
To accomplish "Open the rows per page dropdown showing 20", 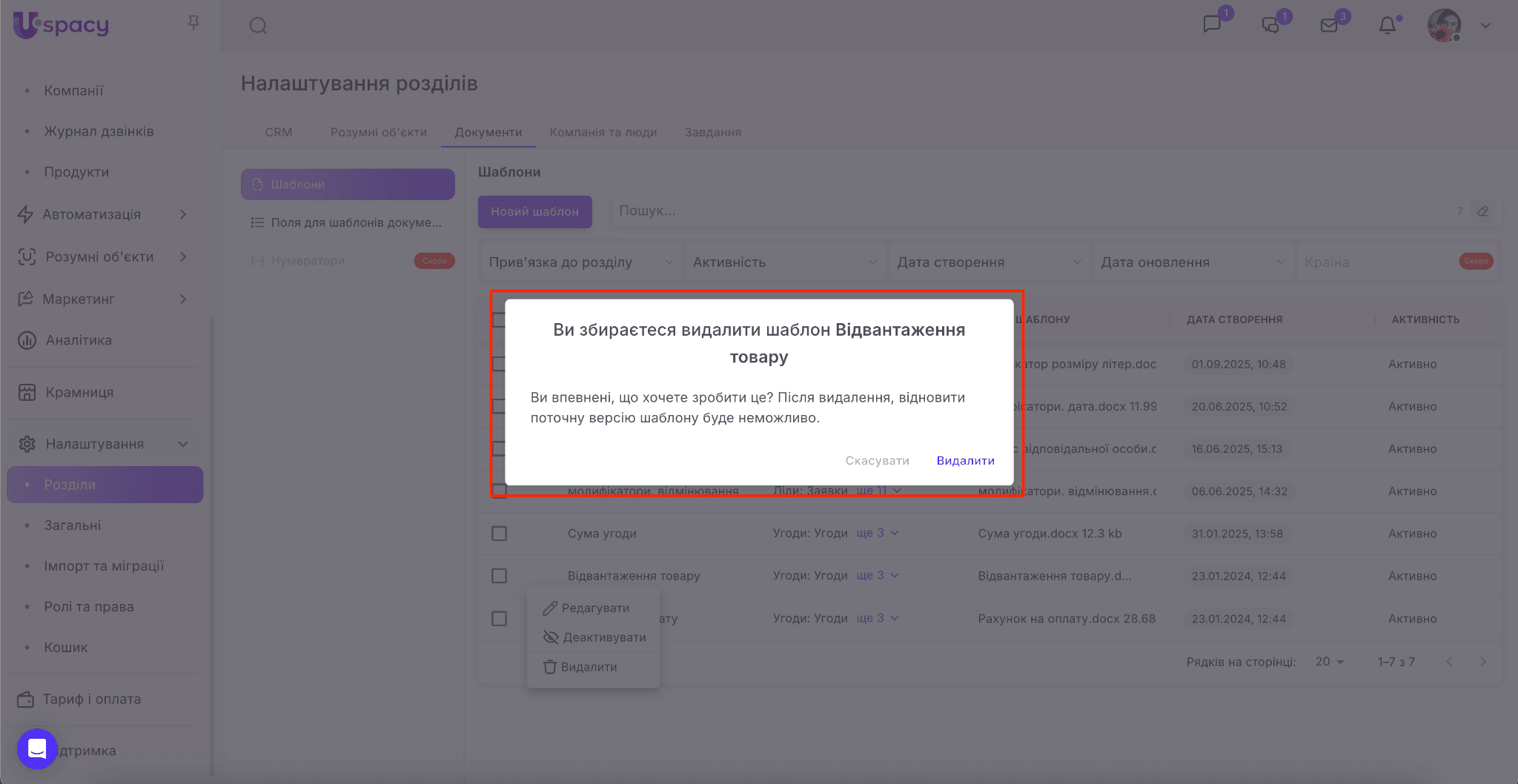I will pyautogui.click(x=1330, y=662).
